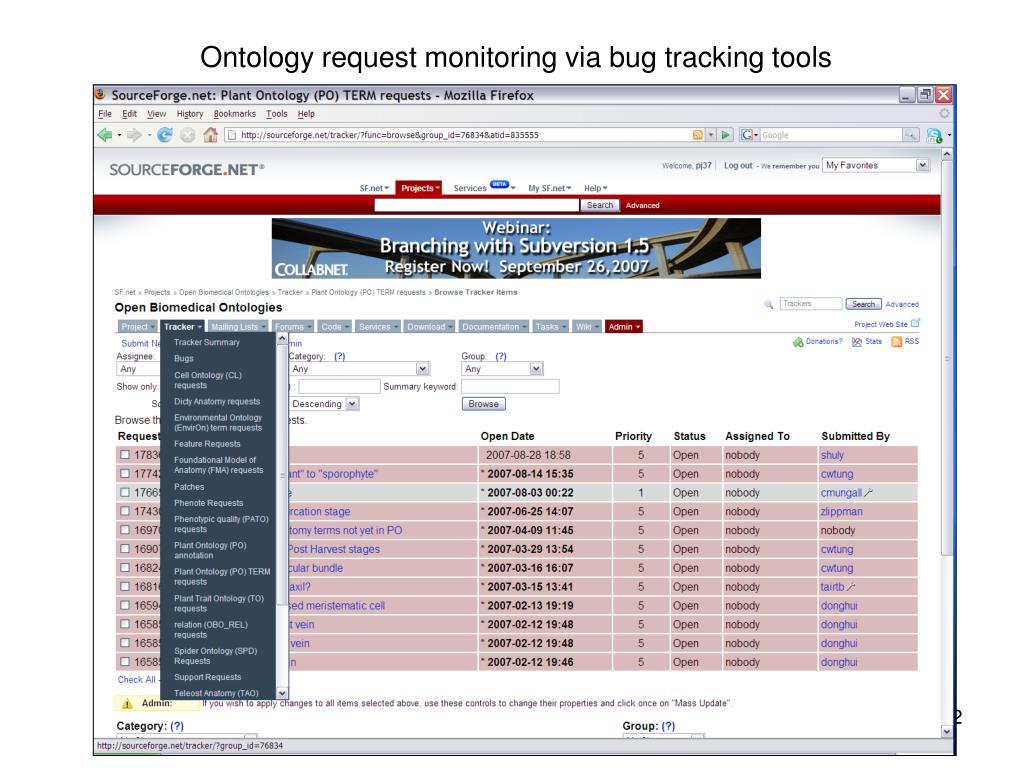The image size is (1024, 768).
Task: Click the green Go arrow beside the URL
Action: (x=726, y=135)
